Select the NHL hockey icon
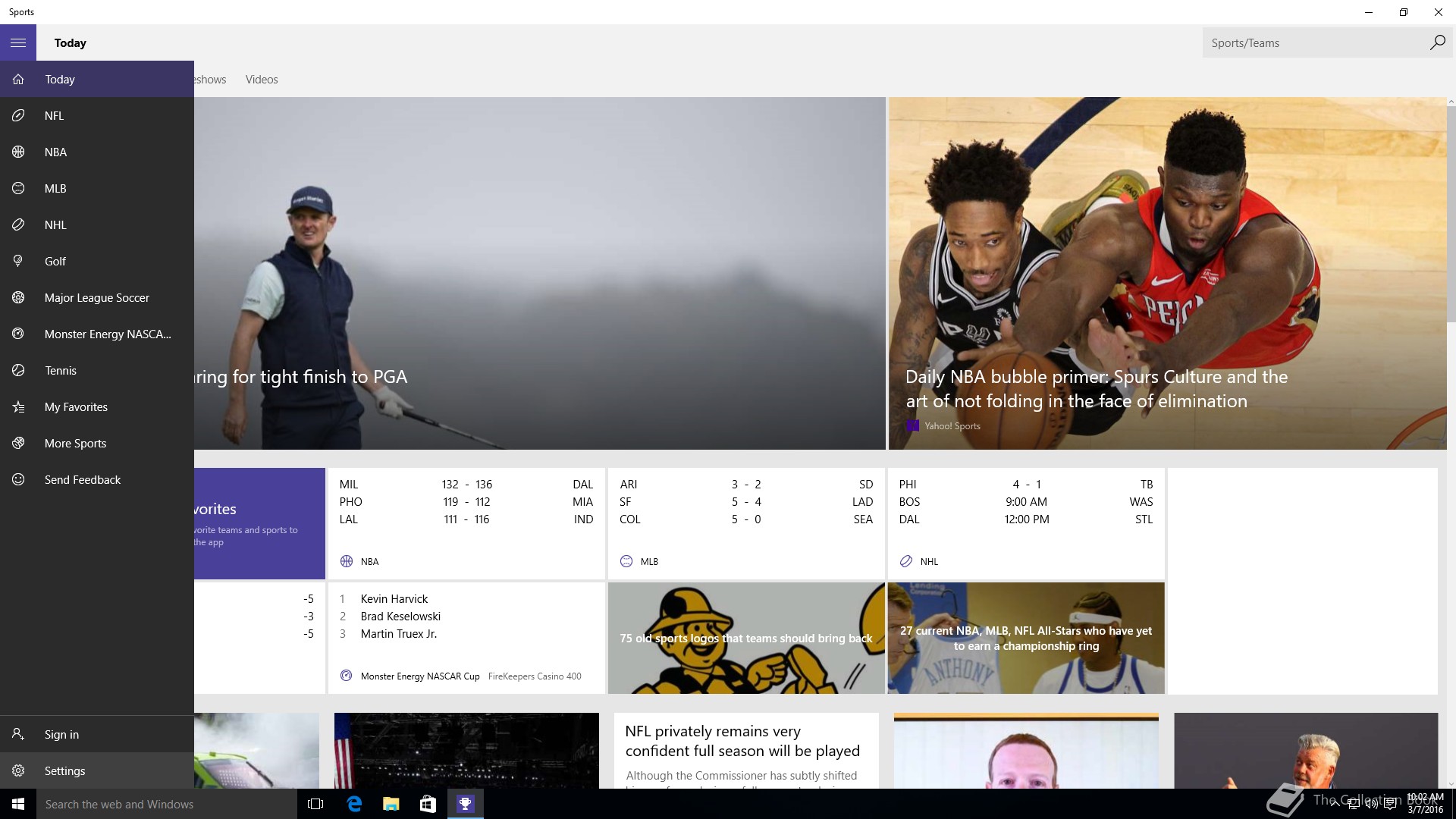The image size is (1456, 819). tap(18, 225)
